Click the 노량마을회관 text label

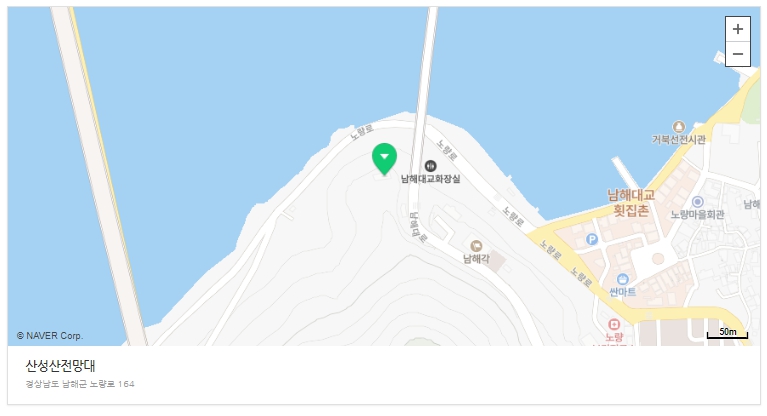click(697, 215)
